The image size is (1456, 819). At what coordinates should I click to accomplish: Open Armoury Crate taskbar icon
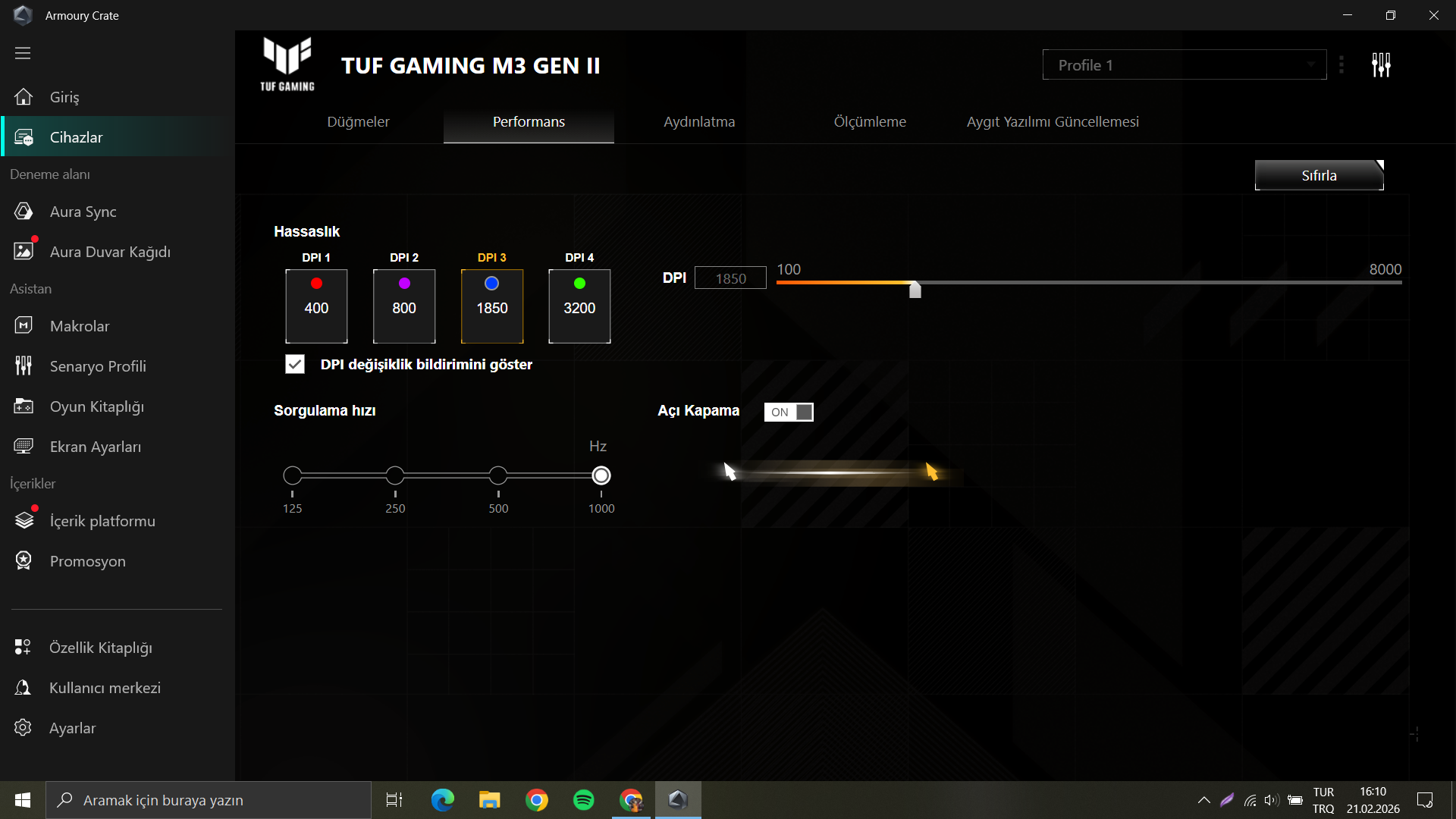click(678, 800)
